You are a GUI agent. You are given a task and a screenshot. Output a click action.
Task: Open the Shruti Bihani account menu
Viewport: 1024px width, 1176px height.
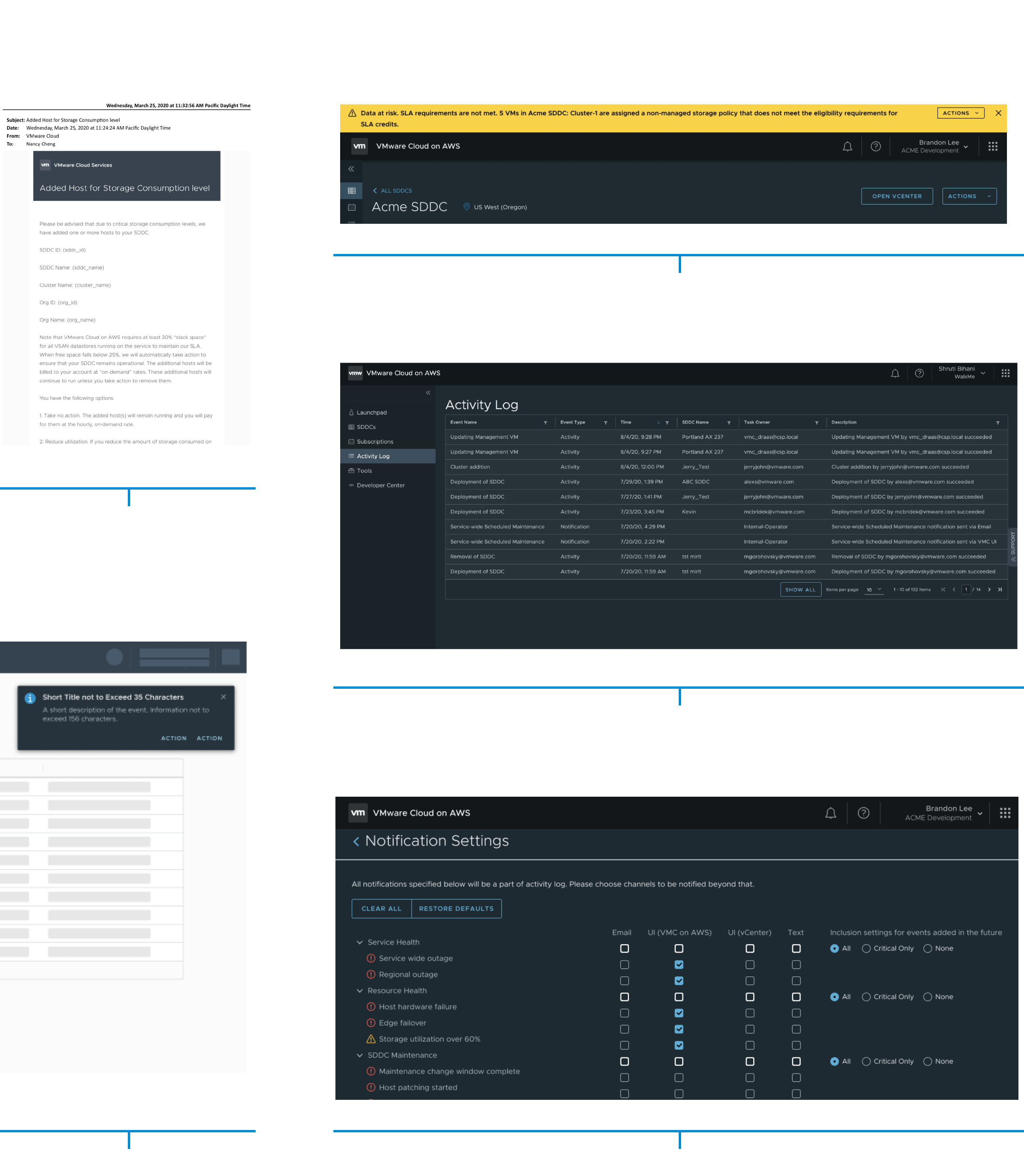962,373
